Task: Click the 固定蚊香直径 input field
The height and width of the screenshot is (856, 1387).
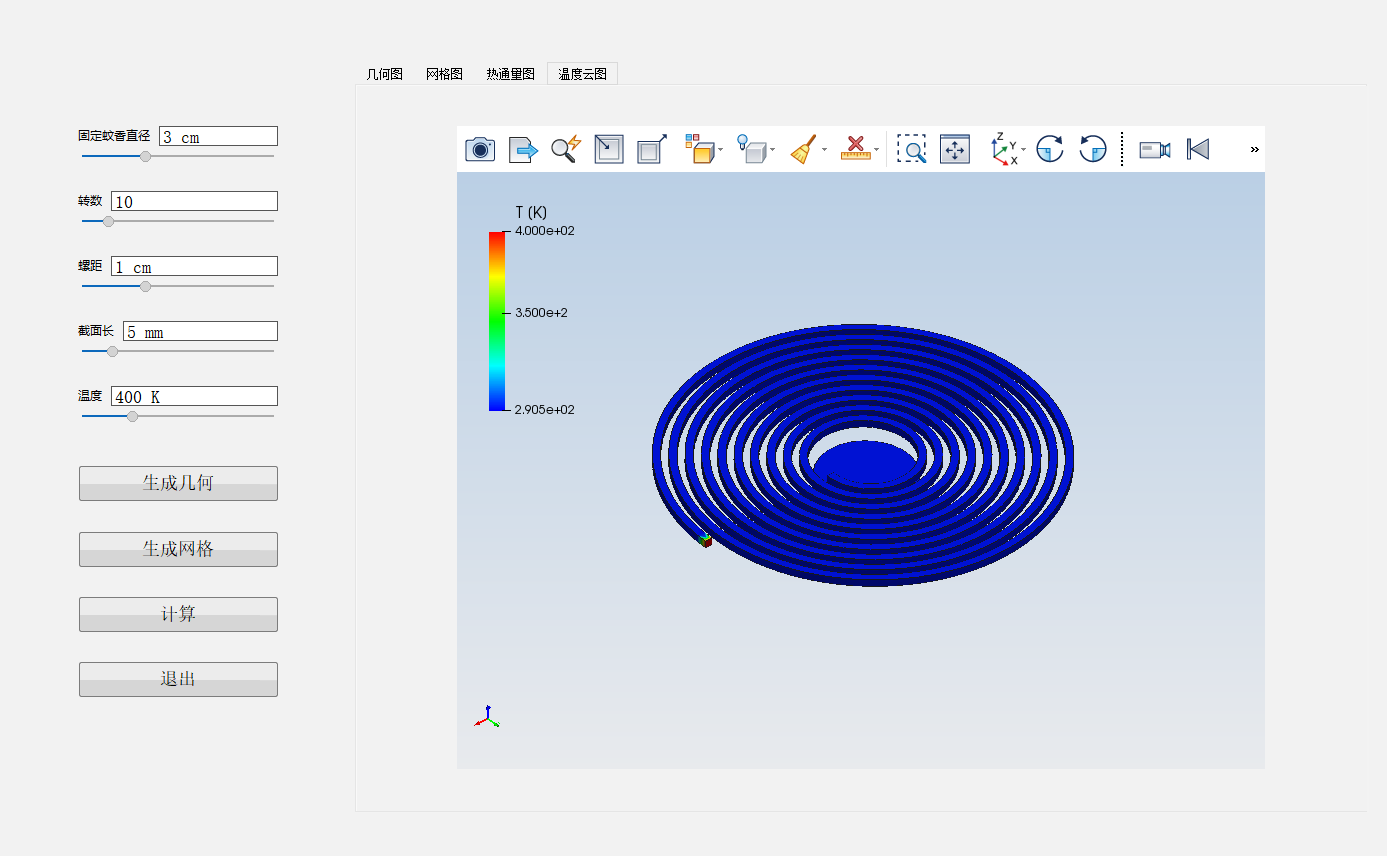Action: (218, 136)
